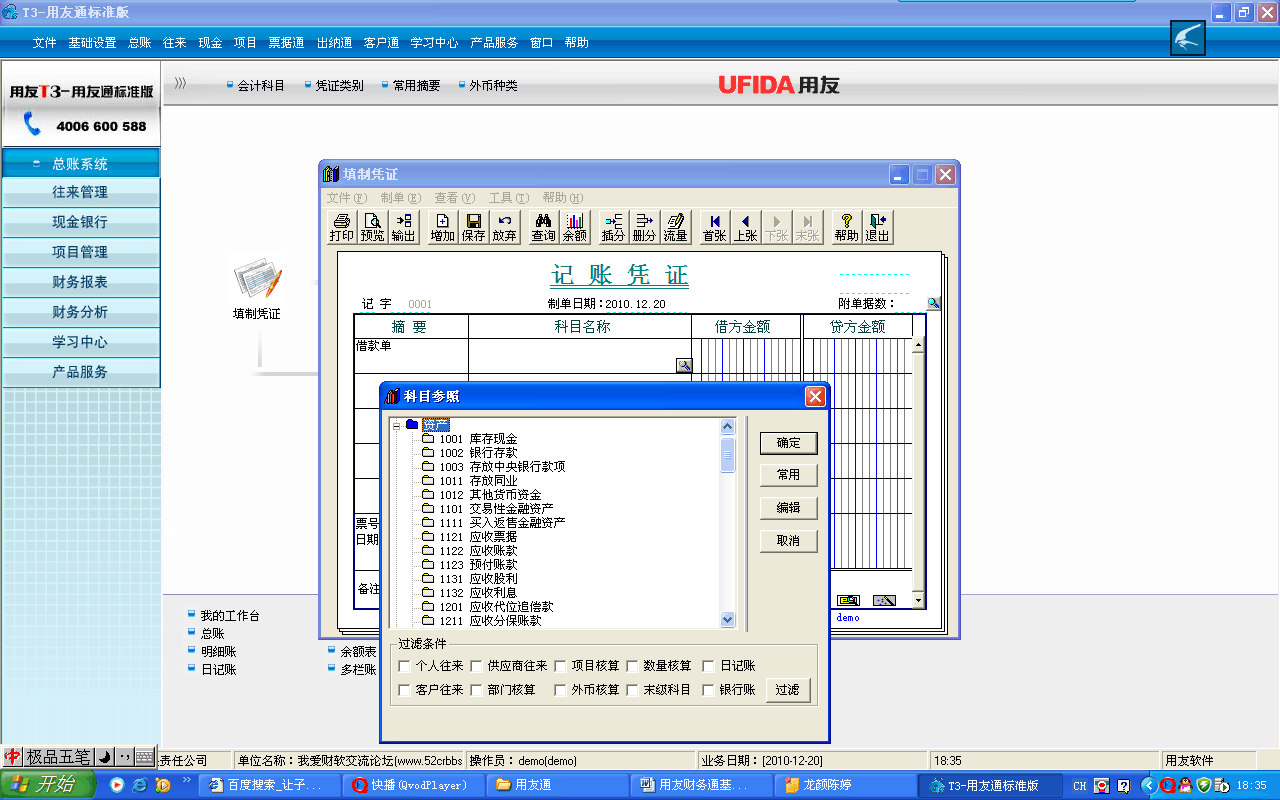Click the 放弃 discard toolbar icon

point(505,227)
